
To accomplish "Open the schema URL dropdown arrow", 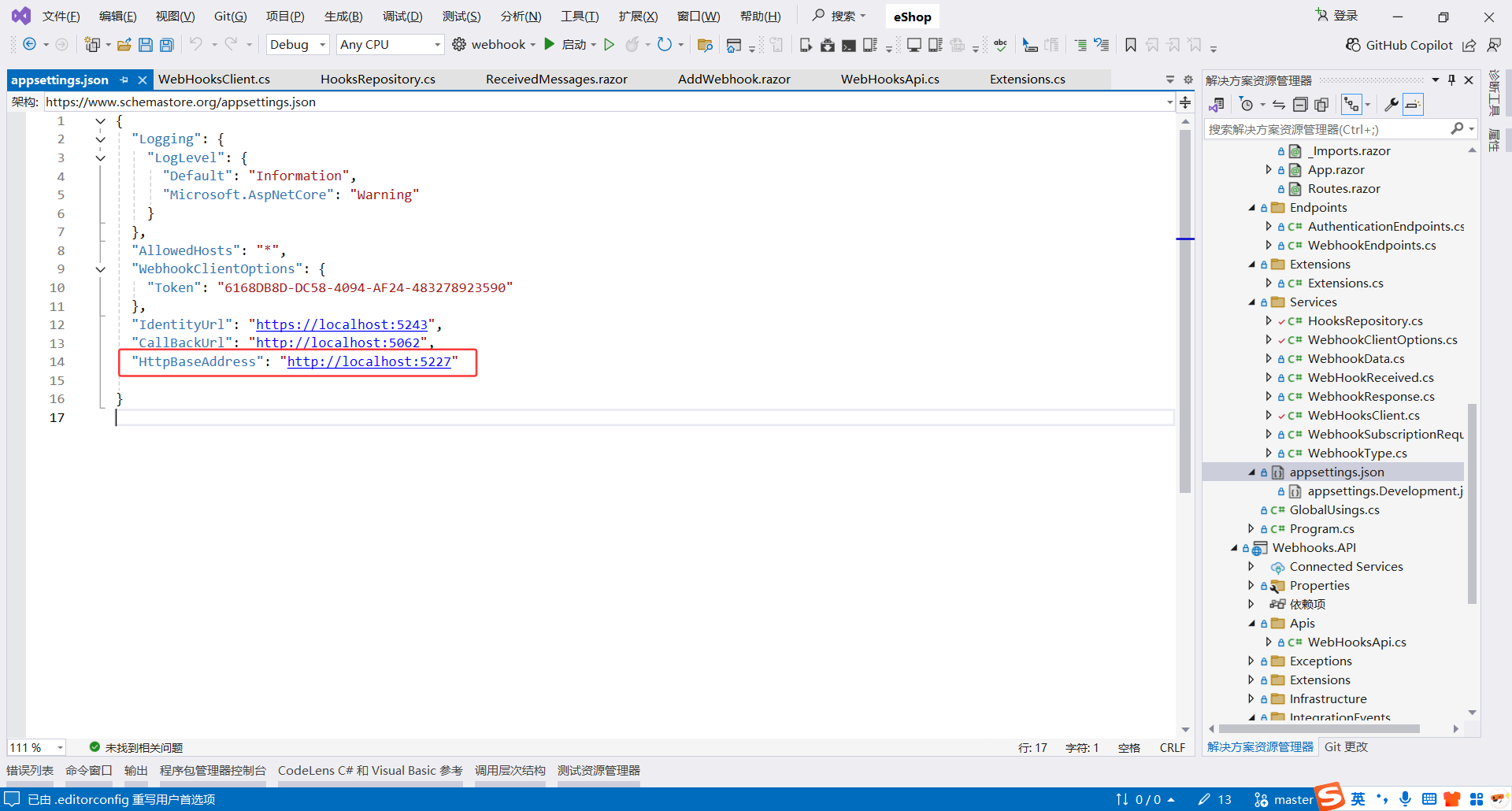I will coord(1169,102).
